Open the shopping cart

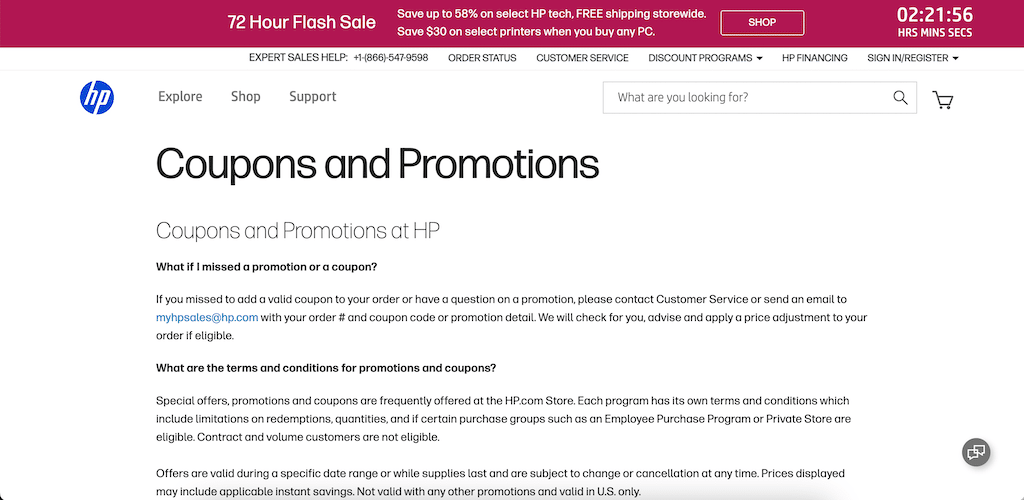942,99
